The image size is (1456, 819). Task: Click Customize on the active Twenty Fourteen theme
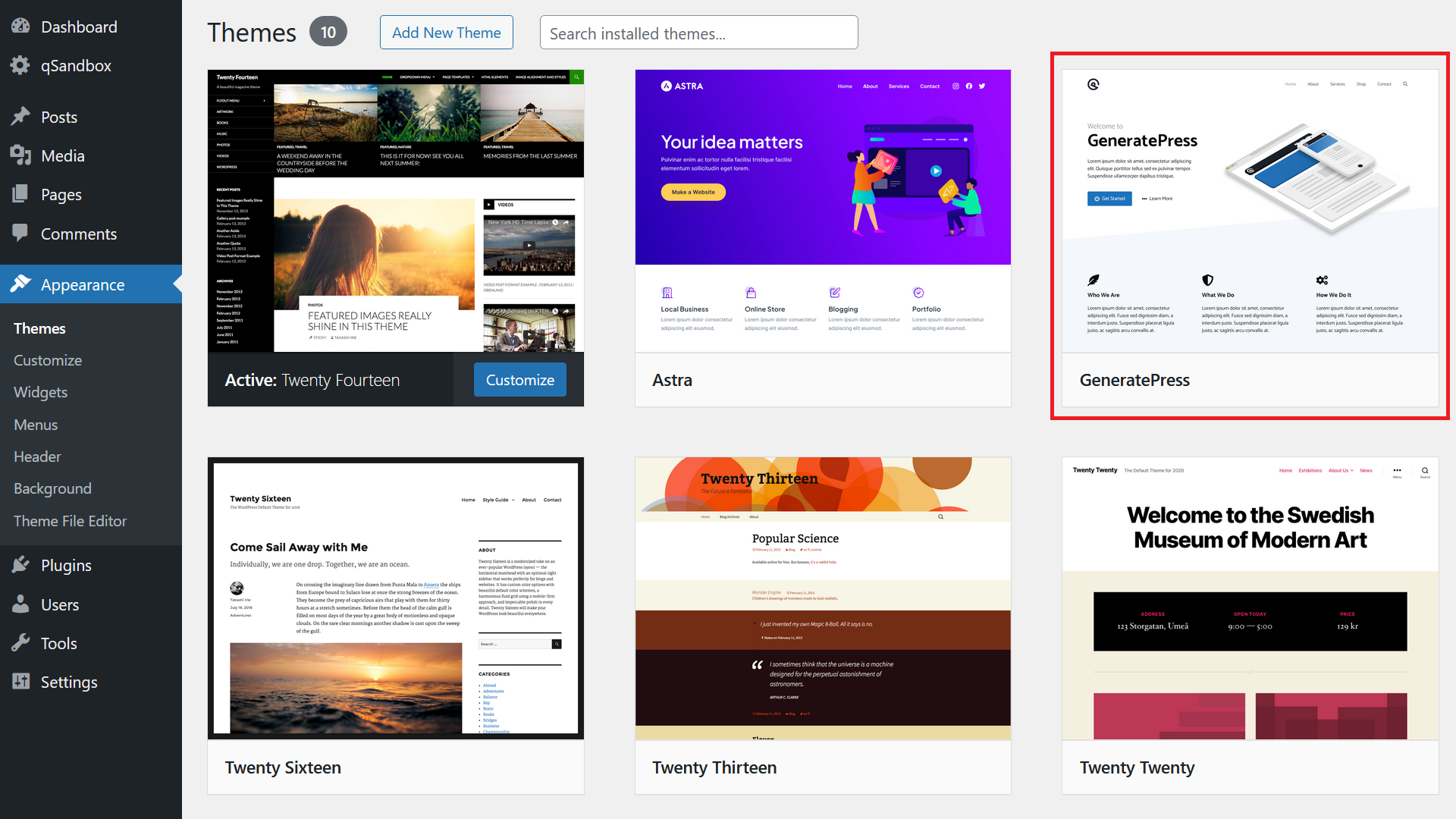coord(519,380)
